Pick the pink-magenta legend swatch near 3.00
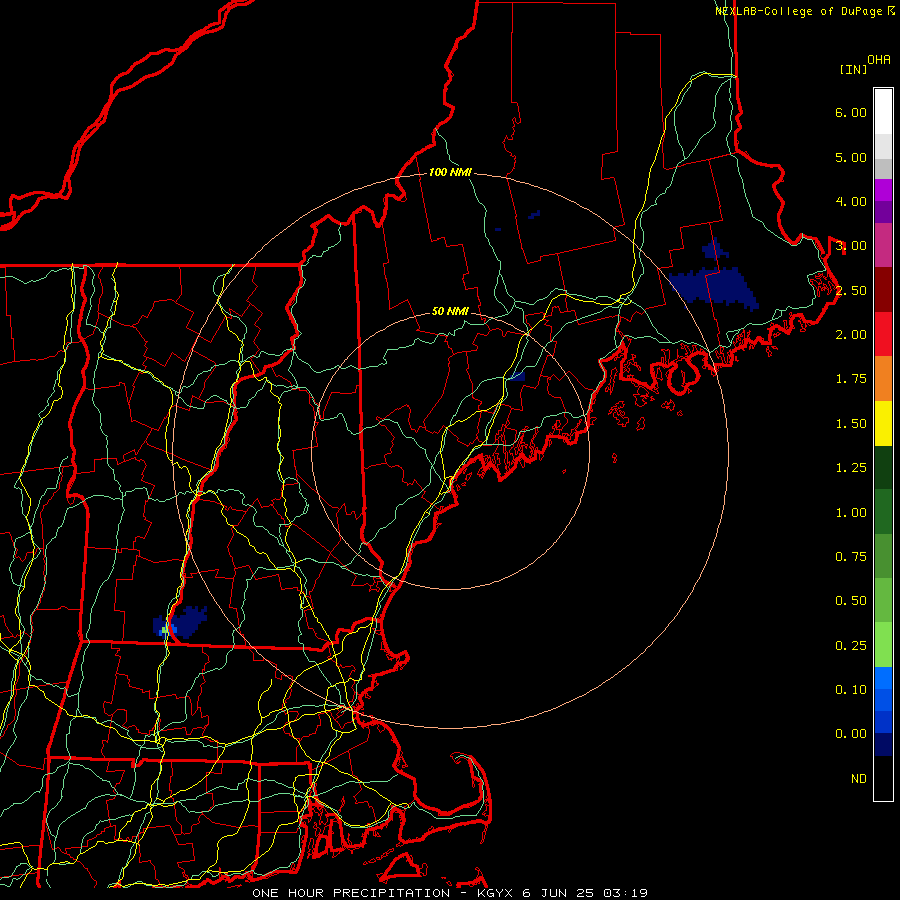The width and height of the screenshot is (900, 900). click(x=883, y=245)
